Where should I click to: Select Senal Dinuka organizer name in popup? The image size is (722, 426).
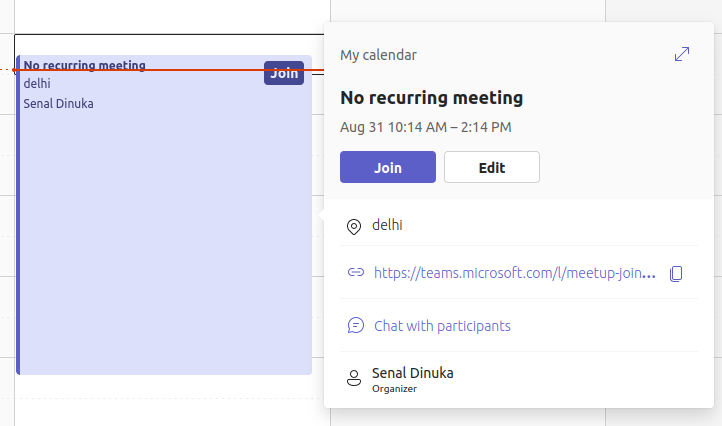coord(412,373)
